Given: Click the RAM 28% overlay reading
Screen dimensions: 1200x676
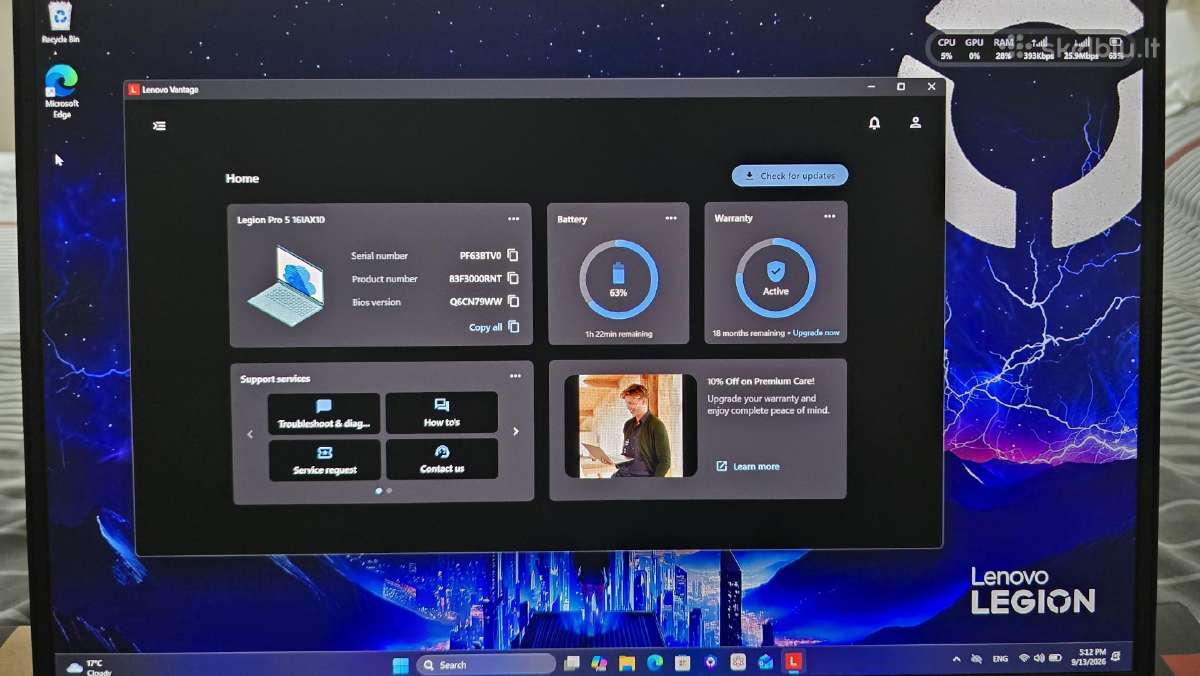Looking at the screenshot, I should point(1003,49).
